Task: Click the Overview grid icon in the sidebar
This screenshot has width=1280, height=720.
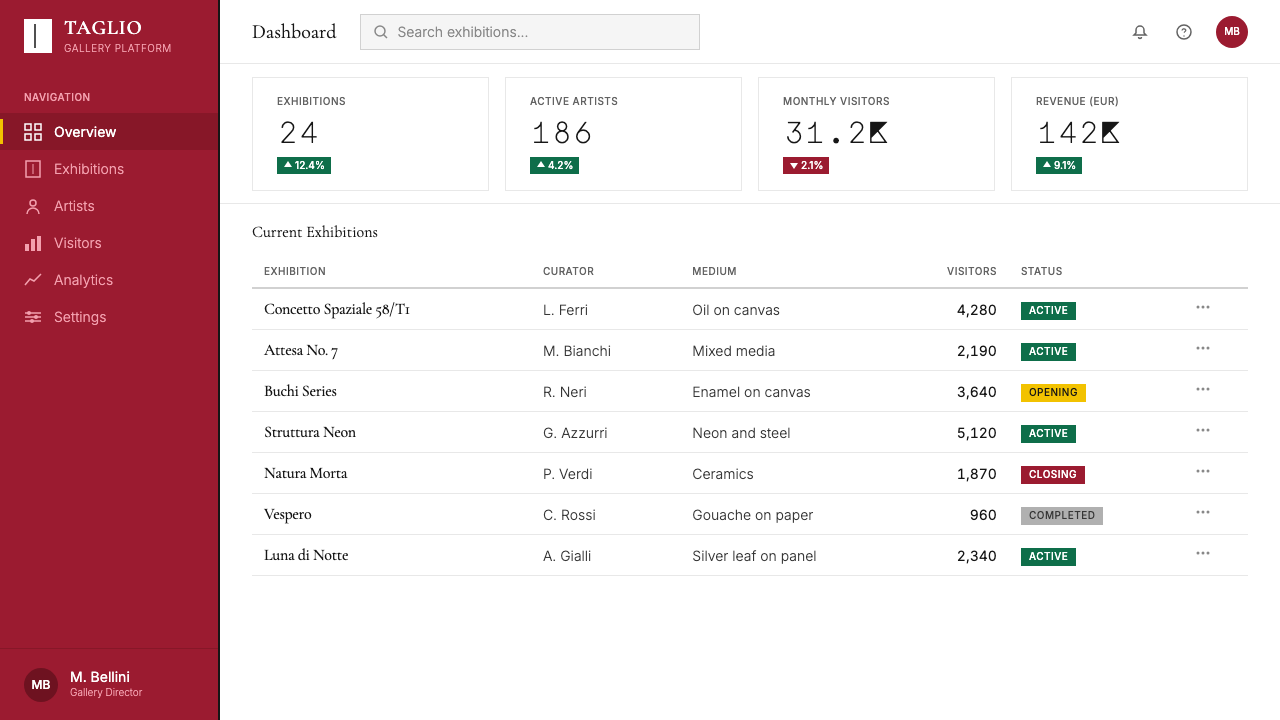Action: pos(33,132)
